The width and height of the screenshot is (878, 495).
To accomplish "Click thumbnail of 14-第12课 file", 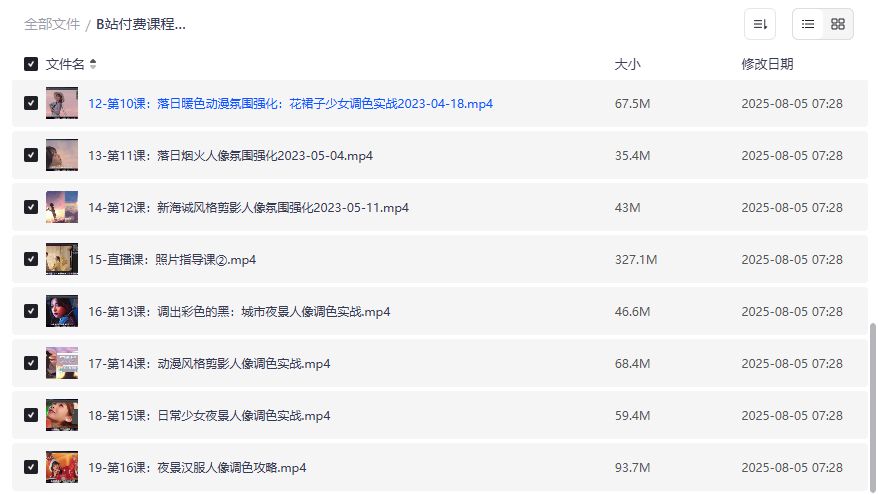I will [62, 207].
